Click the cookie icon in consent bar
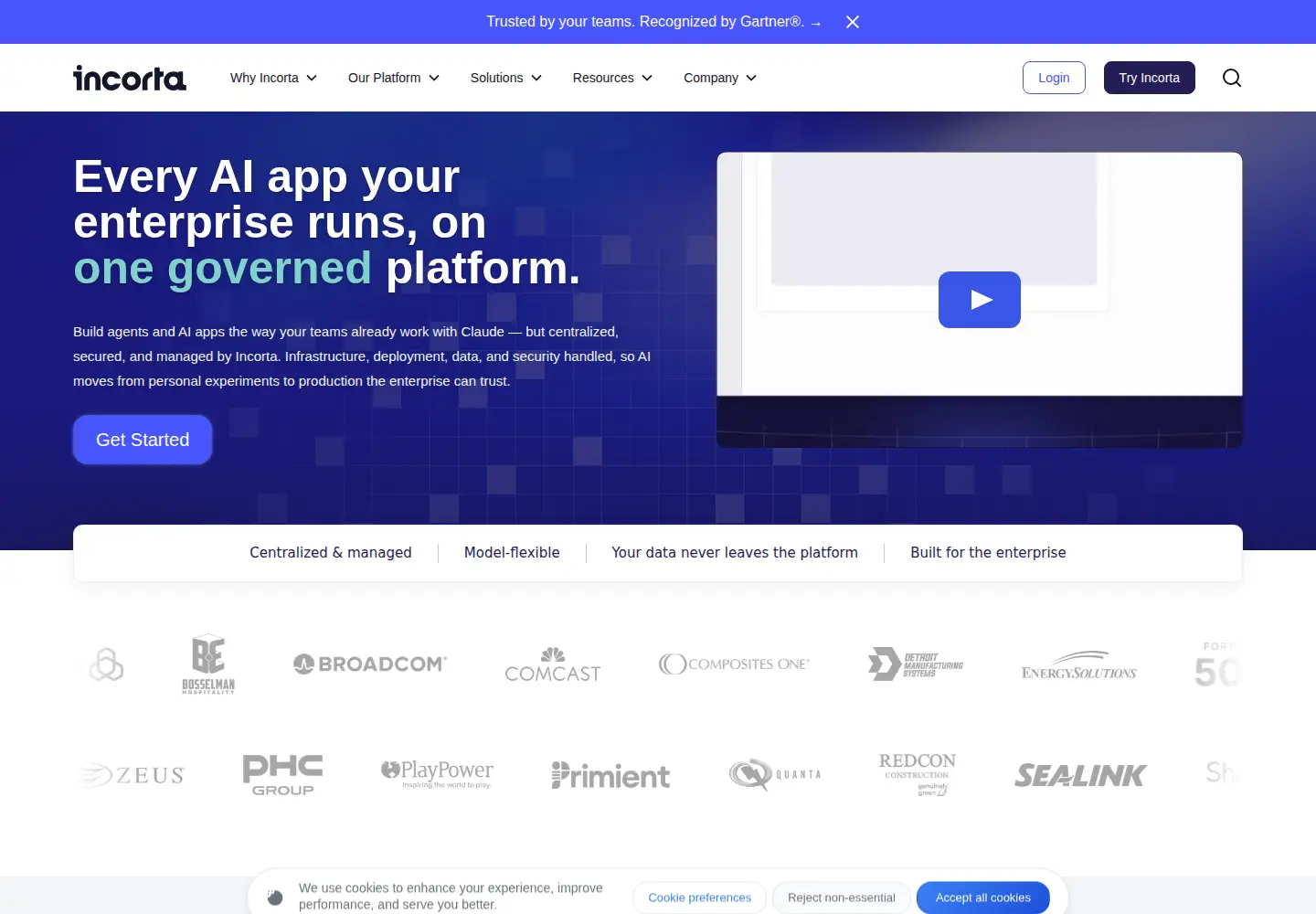 [275, 898]
